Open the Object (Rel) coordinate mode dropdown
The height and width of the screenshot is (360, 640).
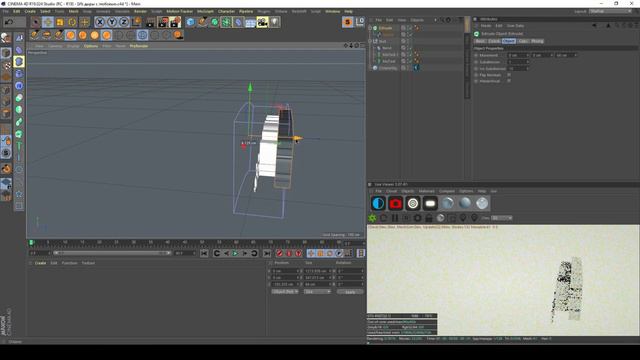click(x=284, y=292)
